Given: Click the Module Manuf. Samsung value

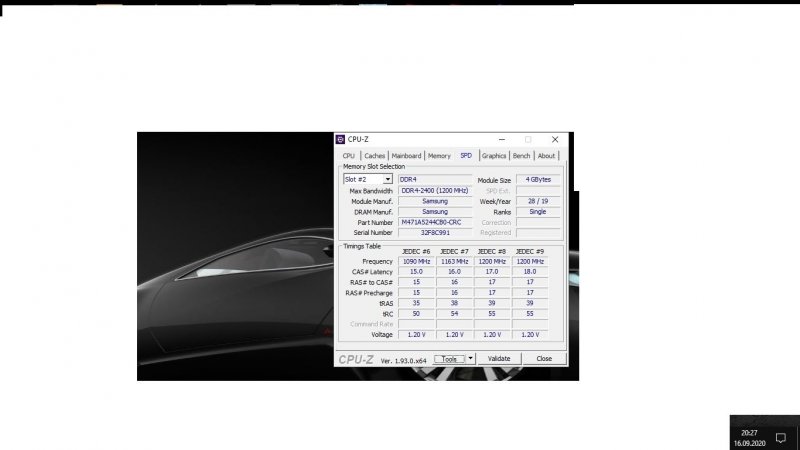Looking at the screenshot, I should tap(435, 201).
